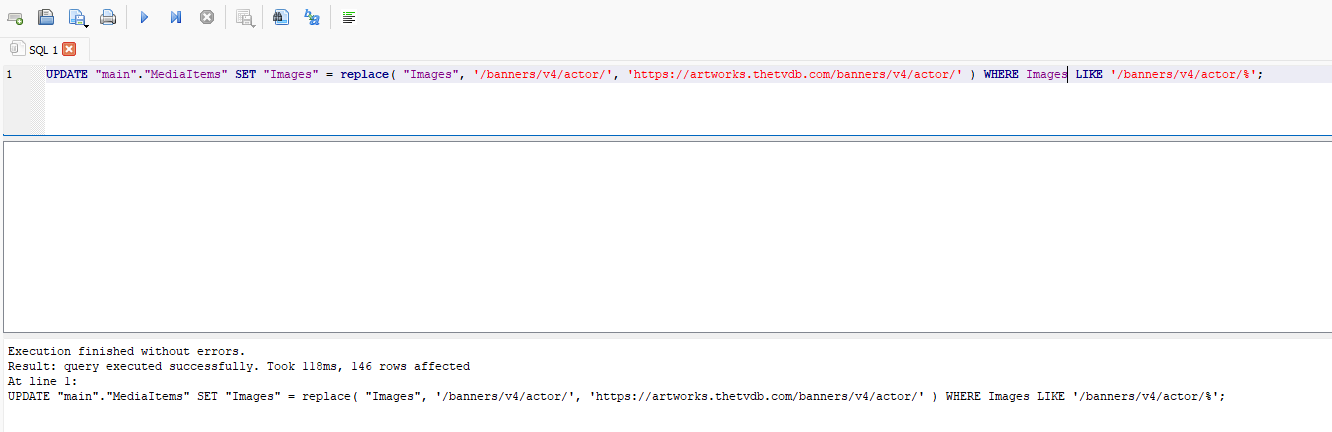Click the UPDATE keyword in the editor
The image size is (1332, 432).
67,75
